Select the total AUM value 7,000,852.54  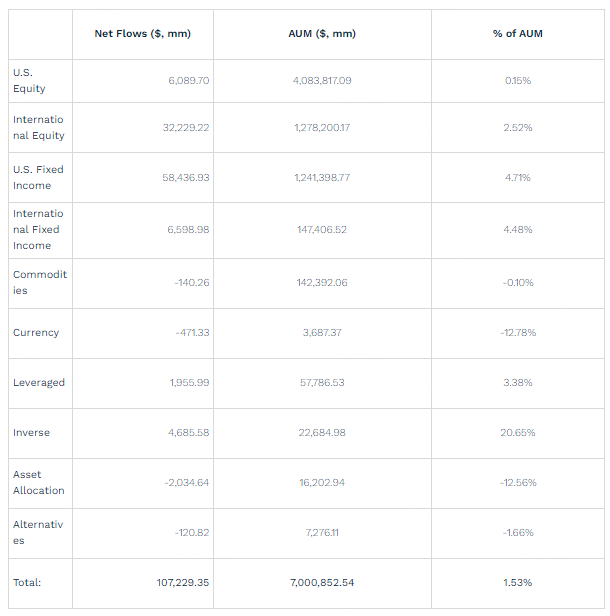321,582
